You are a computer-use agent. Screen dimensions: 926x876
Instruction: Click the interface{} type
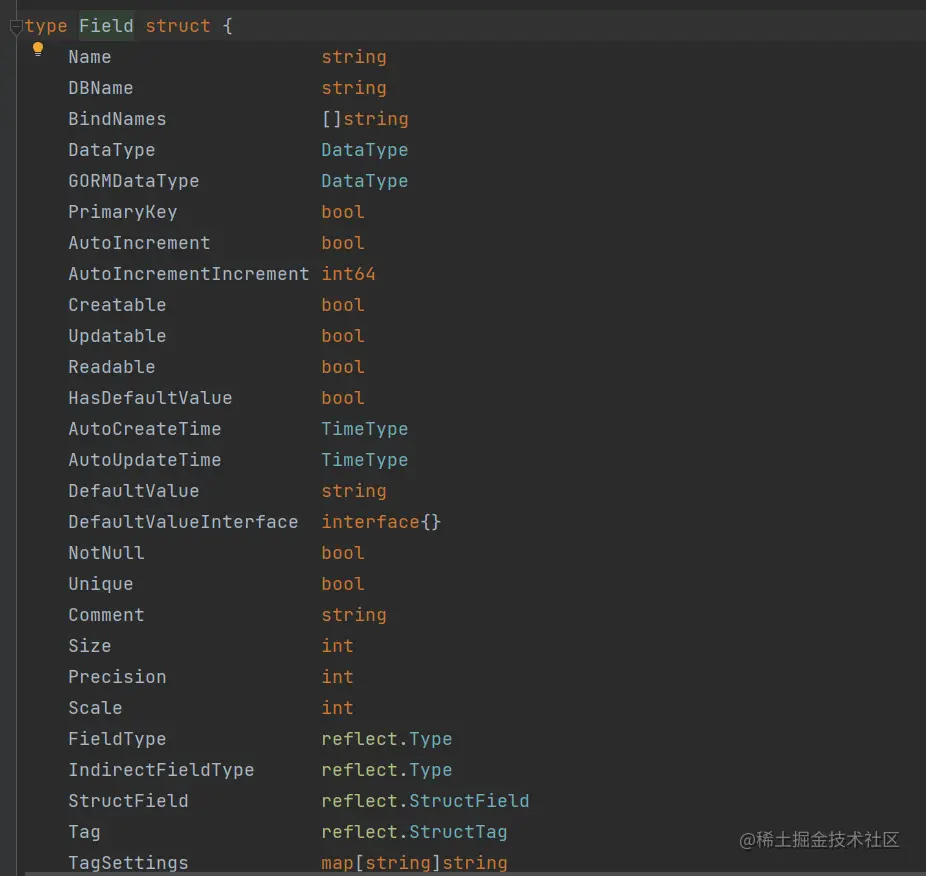tap(382, 522)
